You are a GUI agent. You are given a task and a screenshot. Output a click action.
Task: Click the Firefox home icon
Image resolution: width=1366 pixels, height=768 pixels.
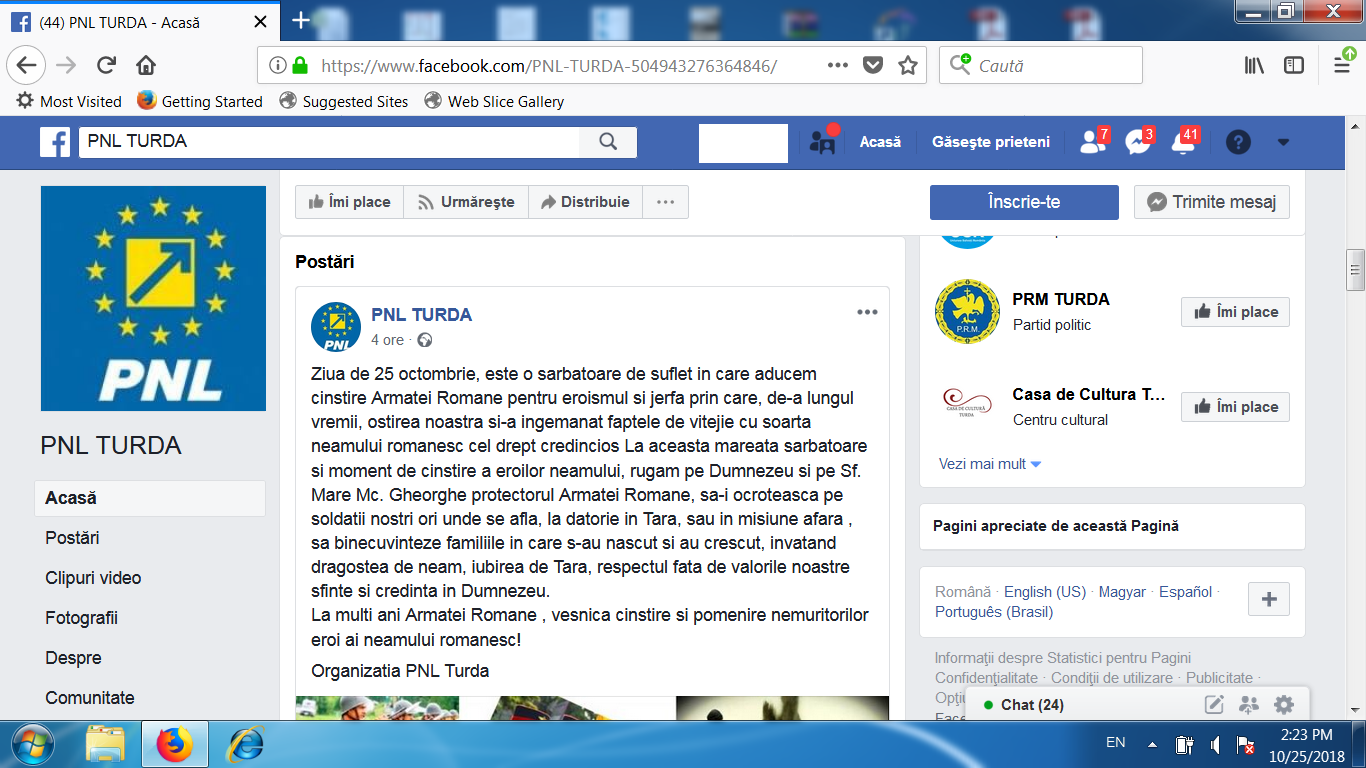(x=146, y=66)
